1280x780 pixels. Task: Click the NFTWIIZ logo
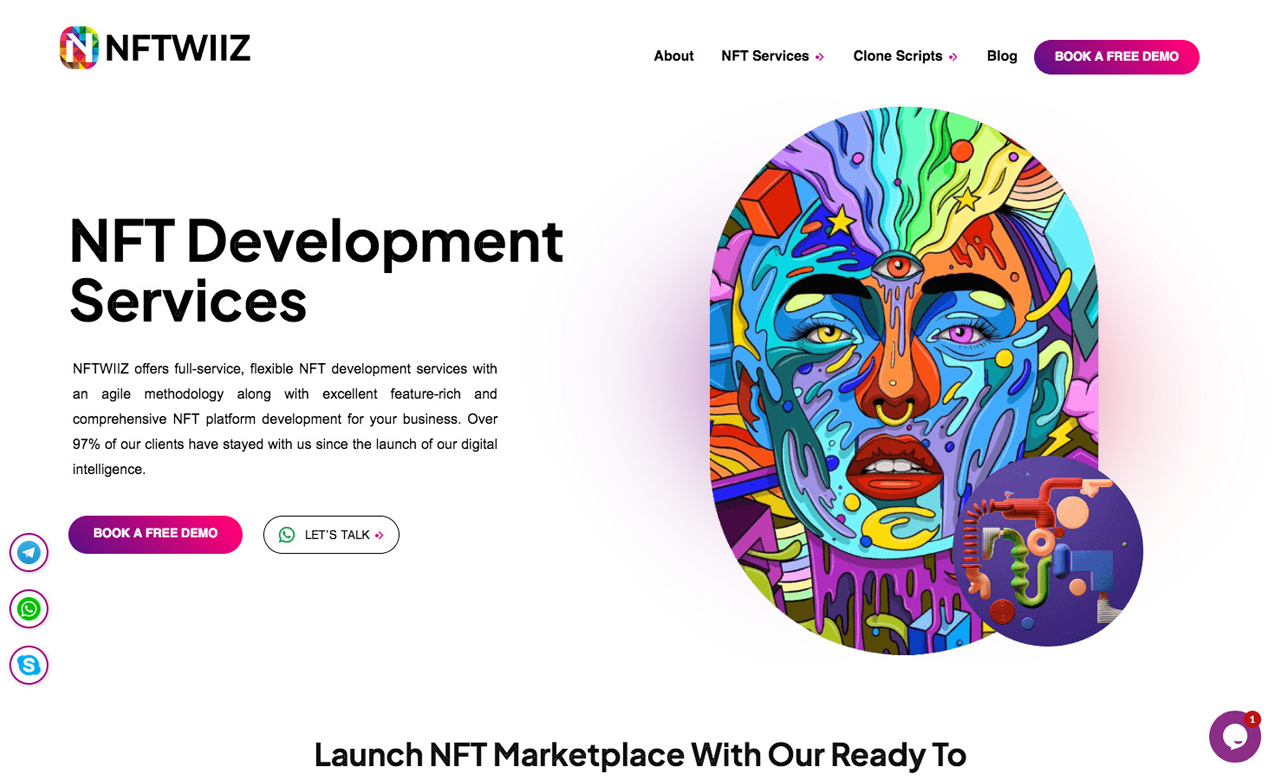point(155,48)
